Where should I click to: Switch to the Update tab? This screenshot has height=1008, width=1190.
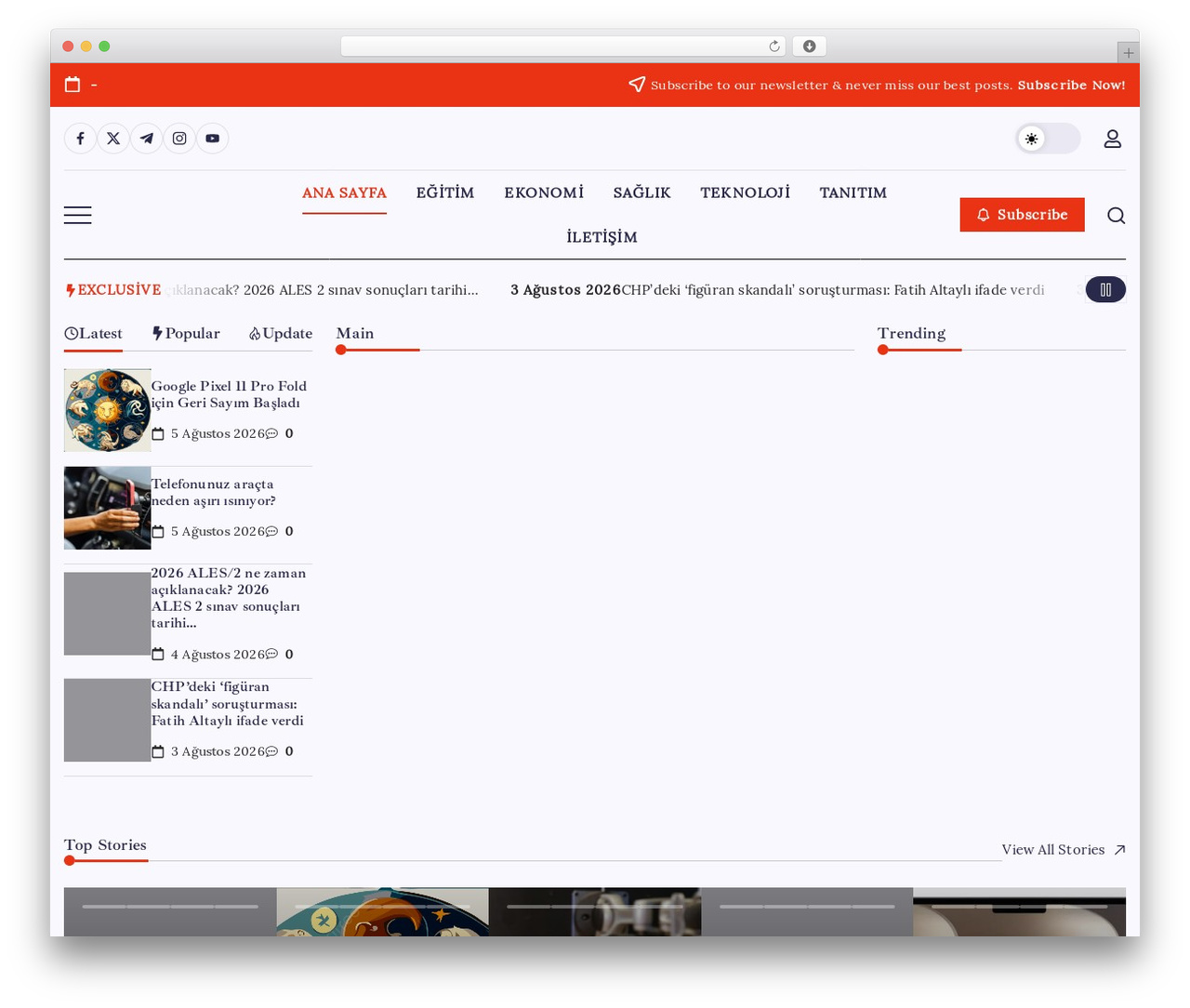tap(281, 334)
